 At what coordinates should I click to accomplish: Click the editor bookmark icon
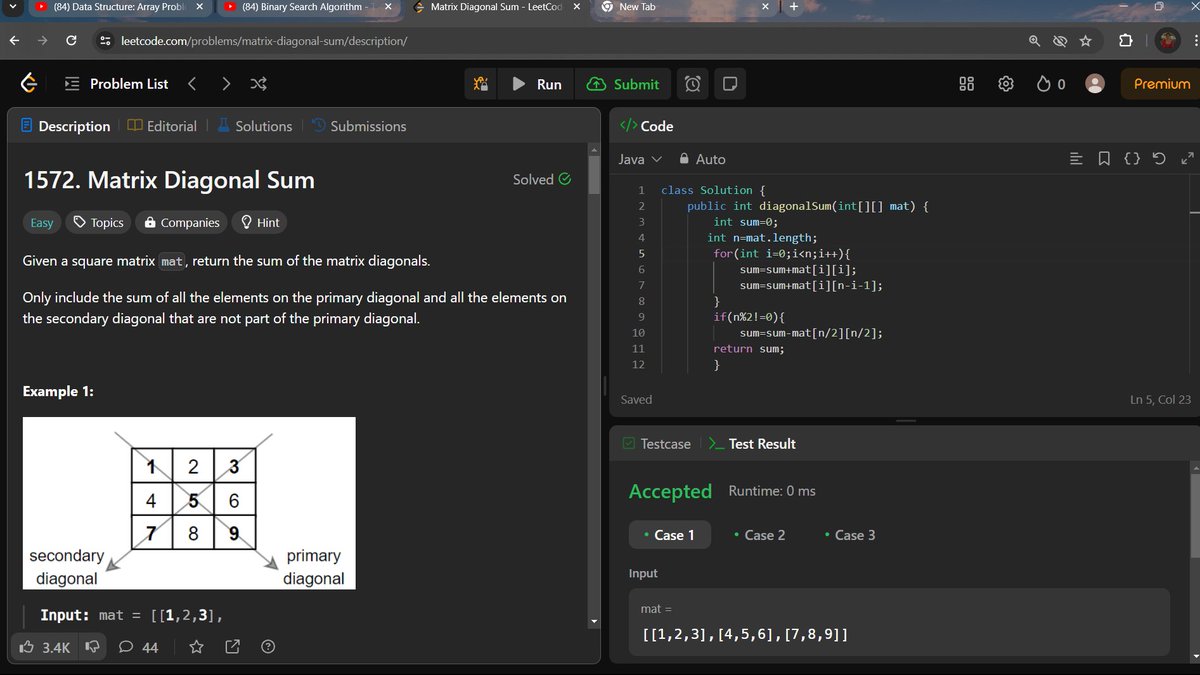pos(1103,159)
